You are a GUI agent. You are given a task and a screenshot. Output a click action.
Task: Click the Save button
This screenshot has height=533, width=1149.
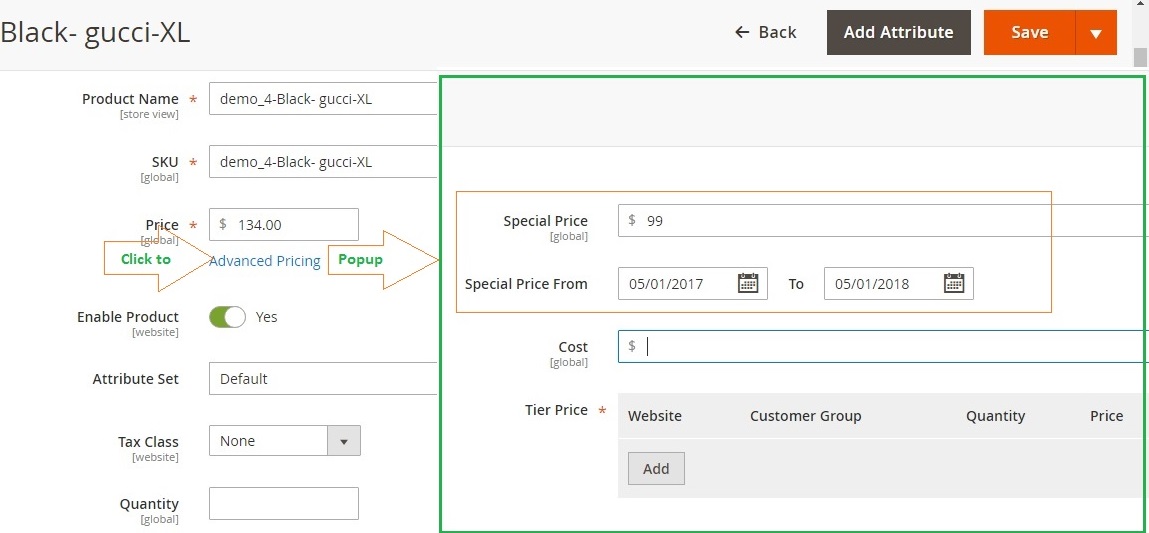[1029, 33]
